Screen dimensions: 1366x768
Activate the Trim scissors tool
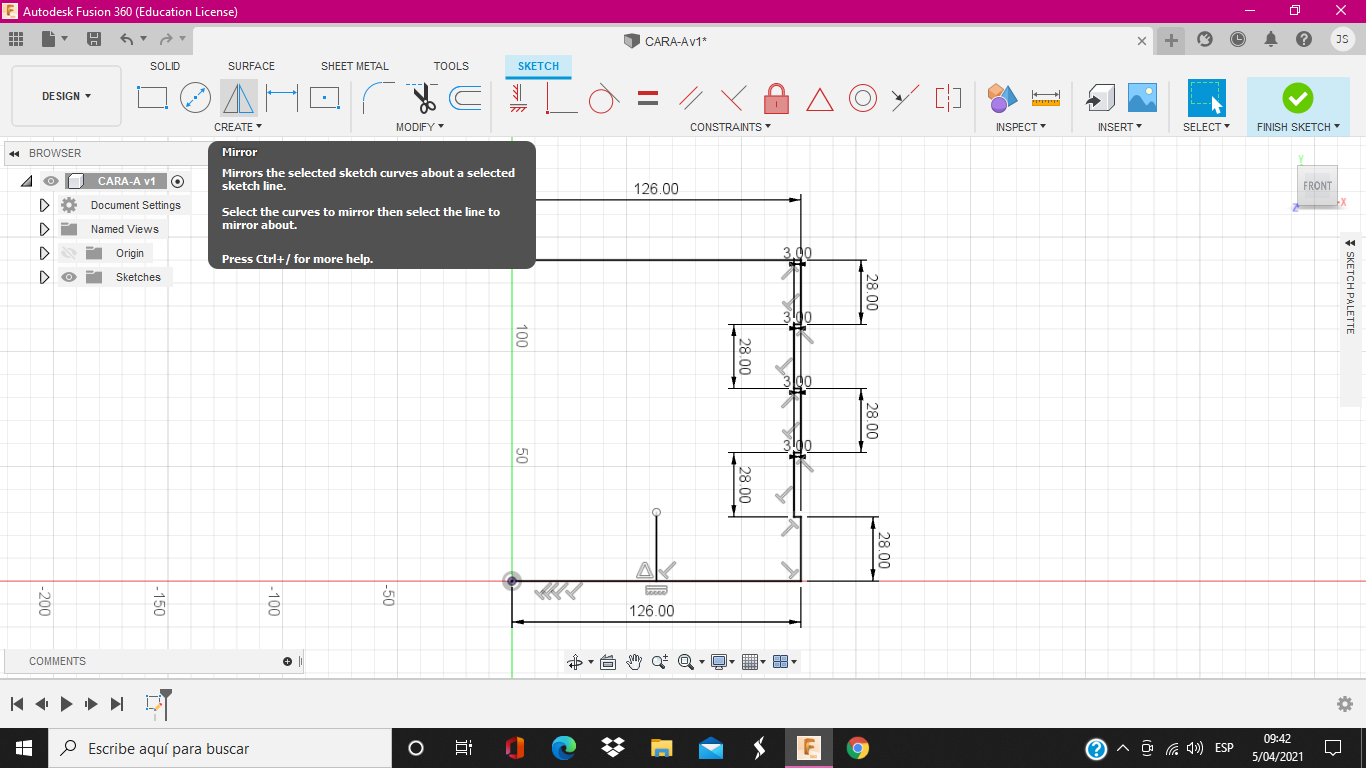pos(424,98)
